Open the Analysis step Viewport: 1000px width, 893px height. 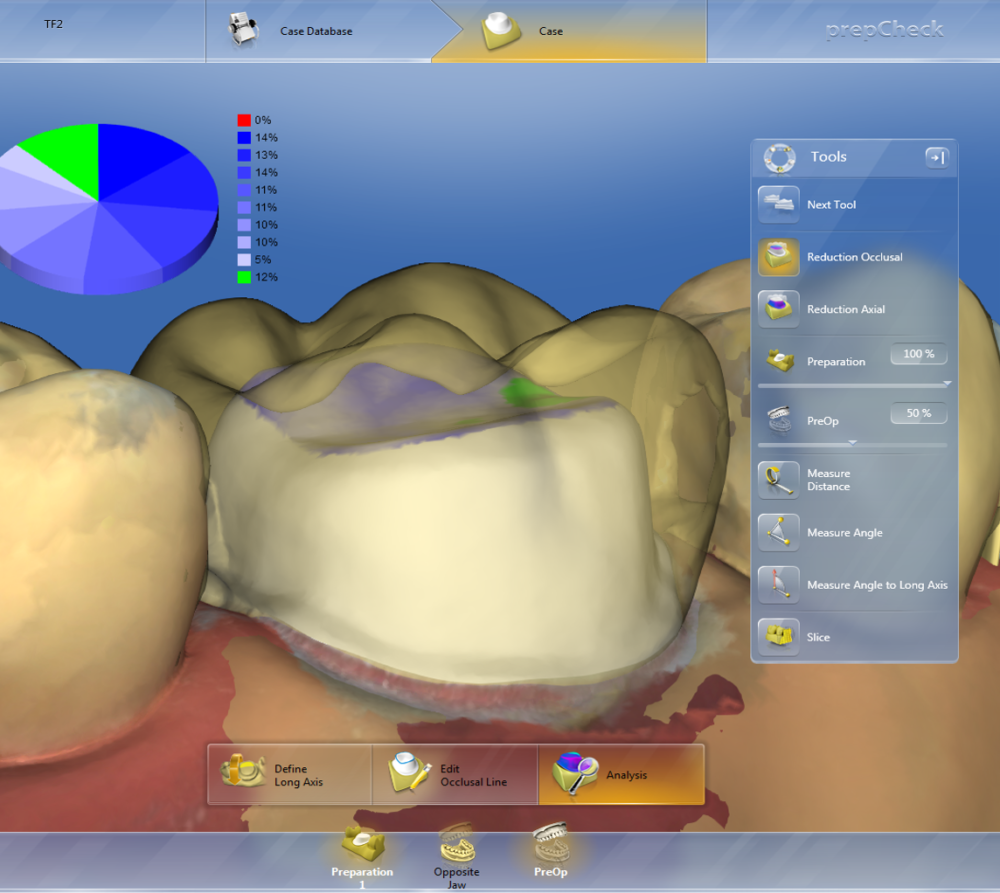click(621, 774)
